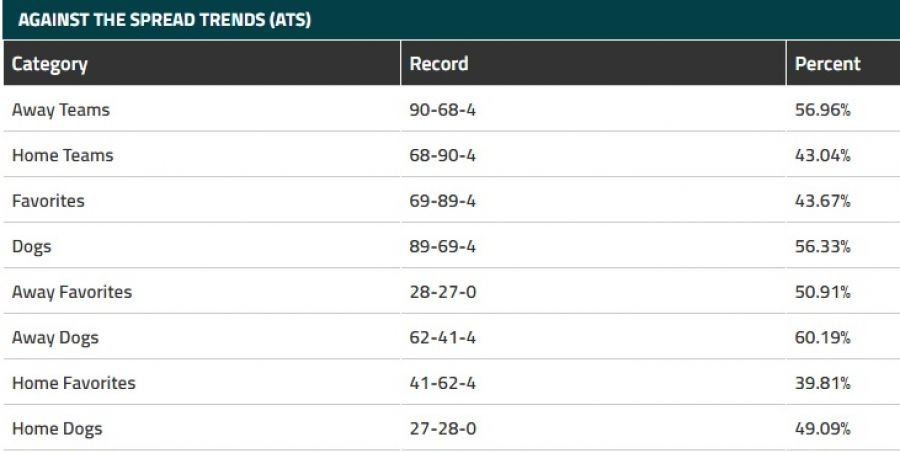900x453 pixels.
Task: Click the 56.33% percent for Dogs
Action: 823,246
